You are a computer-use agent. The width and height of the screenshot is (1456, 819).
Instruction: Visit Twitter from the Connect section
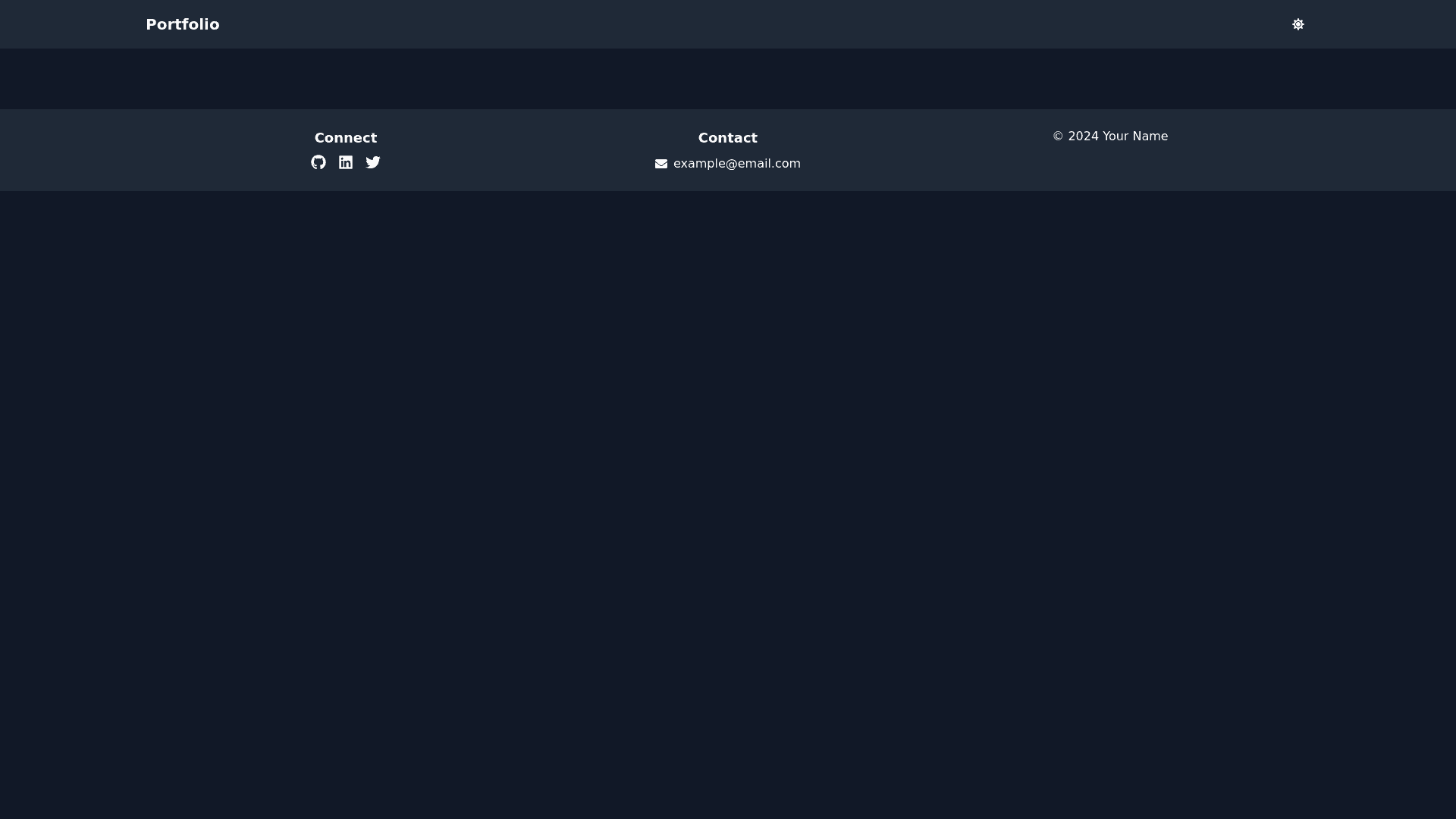coord(373,162)
